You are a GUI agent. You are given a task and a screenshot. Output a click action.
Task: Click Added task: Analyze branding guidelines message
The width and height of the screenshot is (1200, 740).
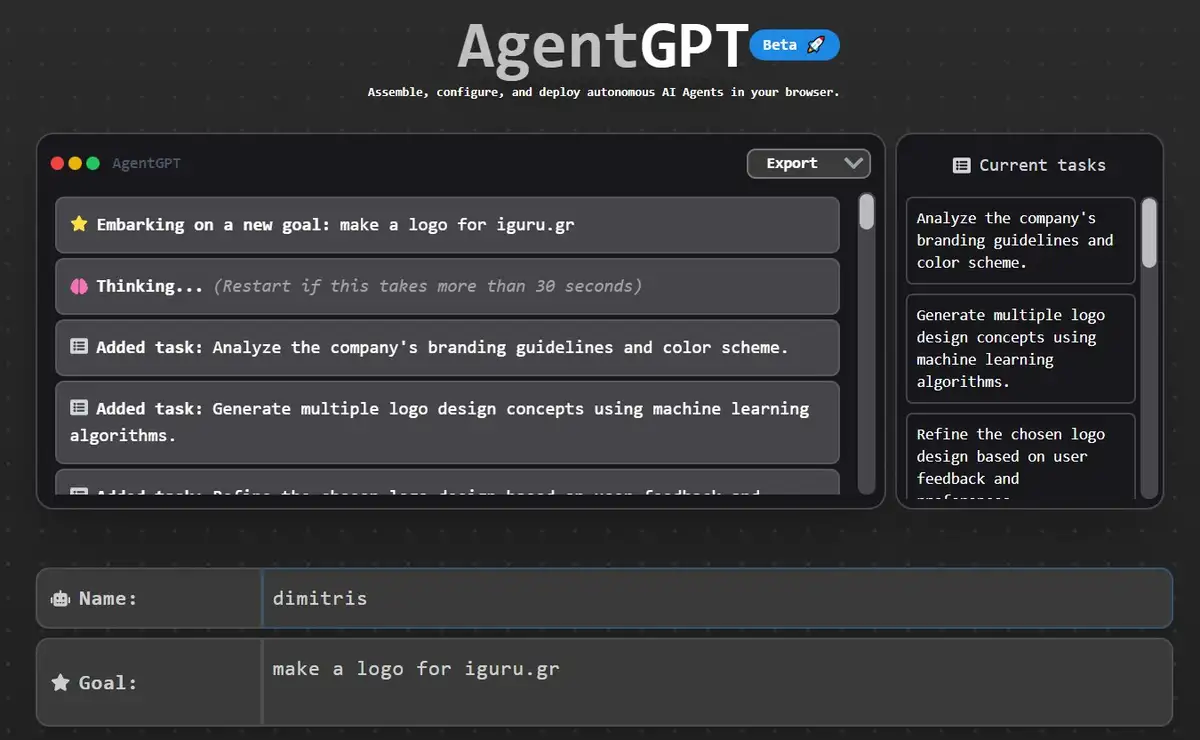(447, 347)
